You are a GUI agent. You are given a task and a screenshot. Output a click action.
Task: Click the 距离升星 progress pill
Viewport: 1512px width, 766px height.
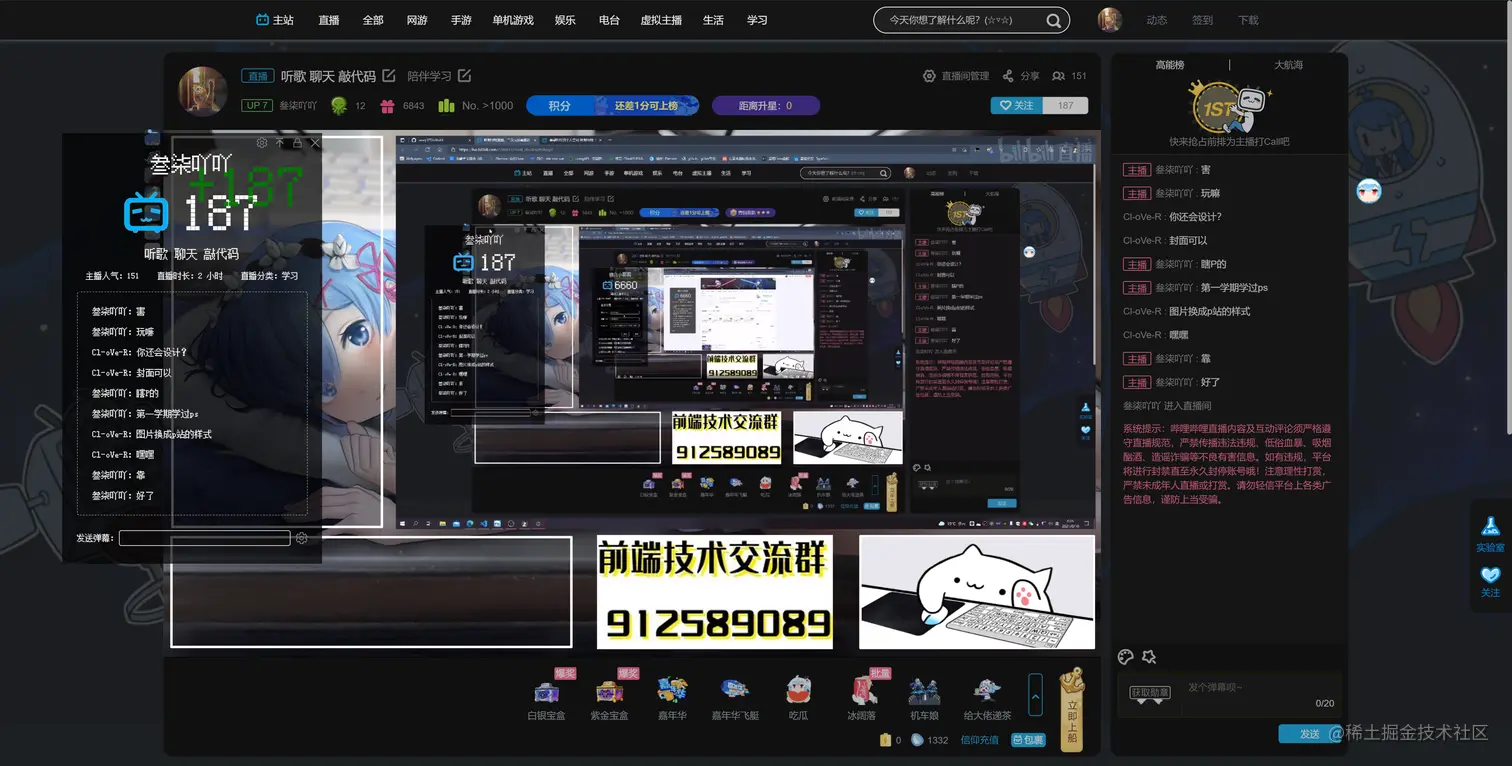click(765, 105)
